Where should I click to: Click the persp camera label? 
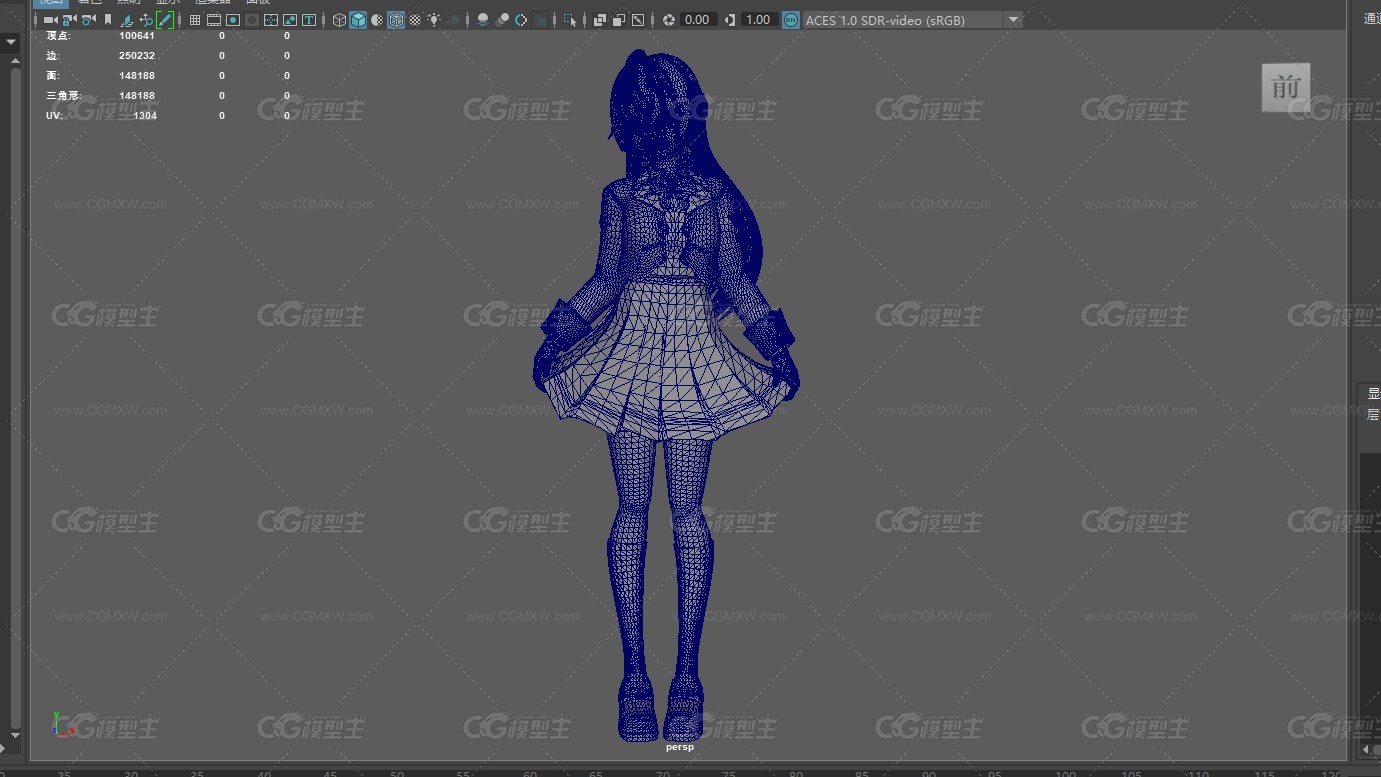pyautogui.click(x=679, y=747)
